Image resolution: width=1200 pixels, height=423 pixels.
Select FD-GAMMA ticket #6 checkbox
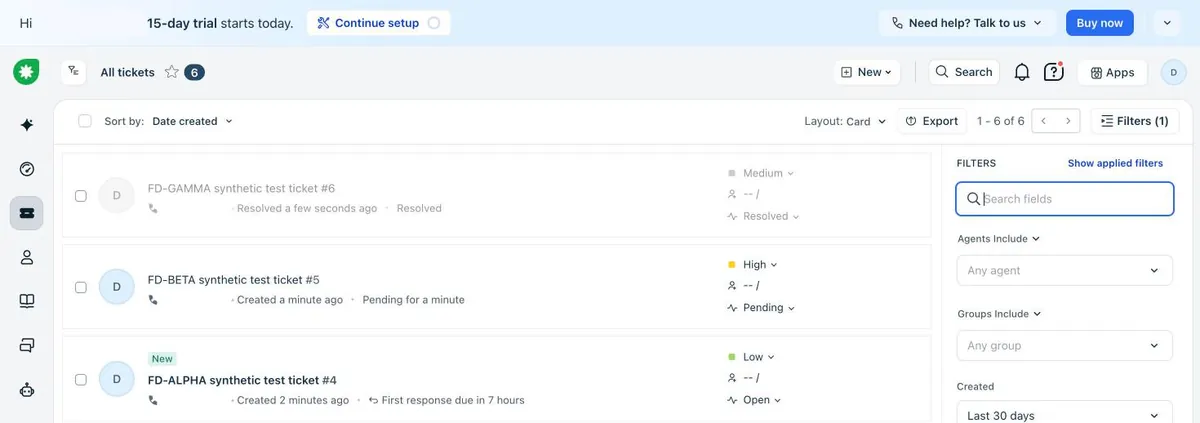[81, 196]
